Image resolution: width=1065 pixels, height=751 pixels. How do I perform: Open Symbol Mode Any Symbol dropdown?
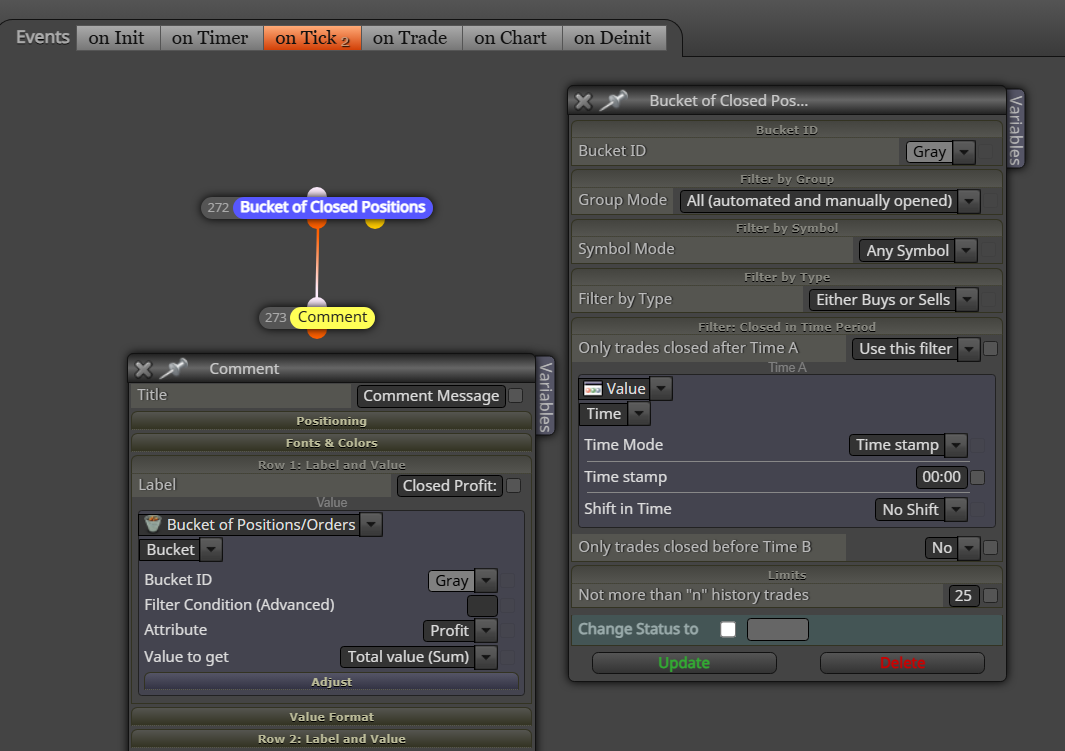(965, 251)
